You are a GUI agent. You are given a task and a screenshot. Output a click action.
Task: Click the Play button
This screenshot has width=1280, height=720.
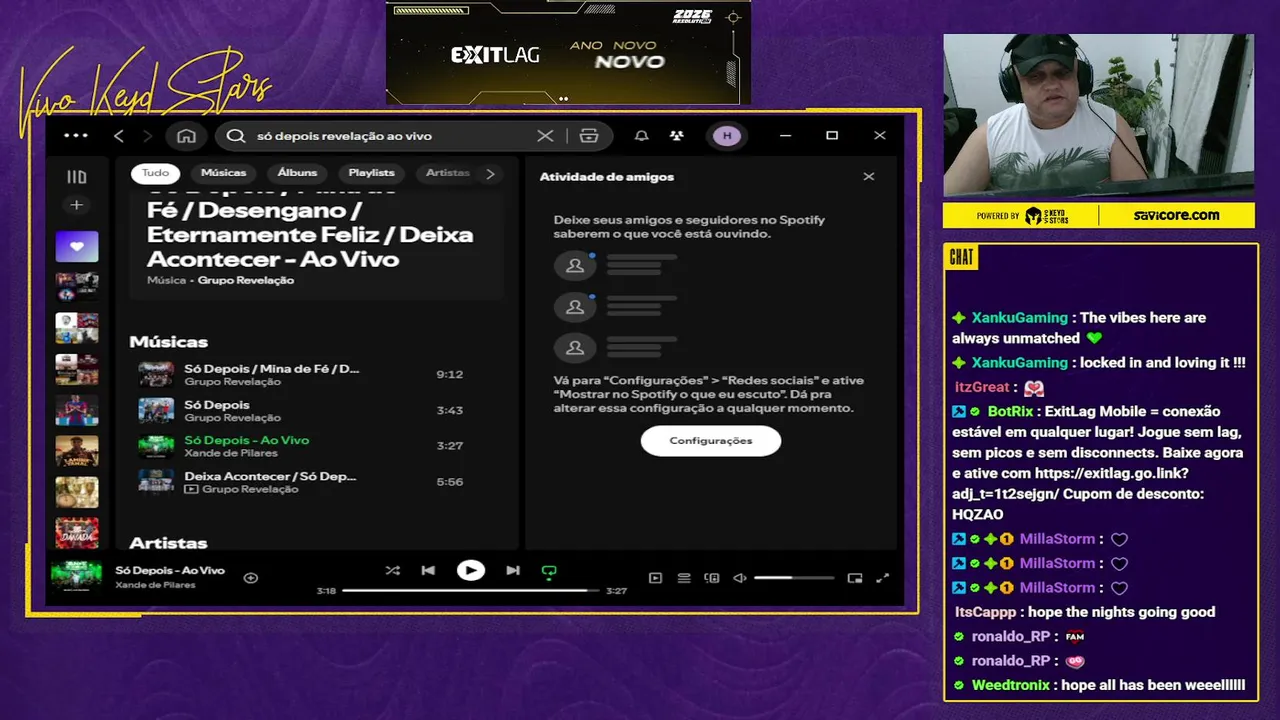(x=470, y=570)
